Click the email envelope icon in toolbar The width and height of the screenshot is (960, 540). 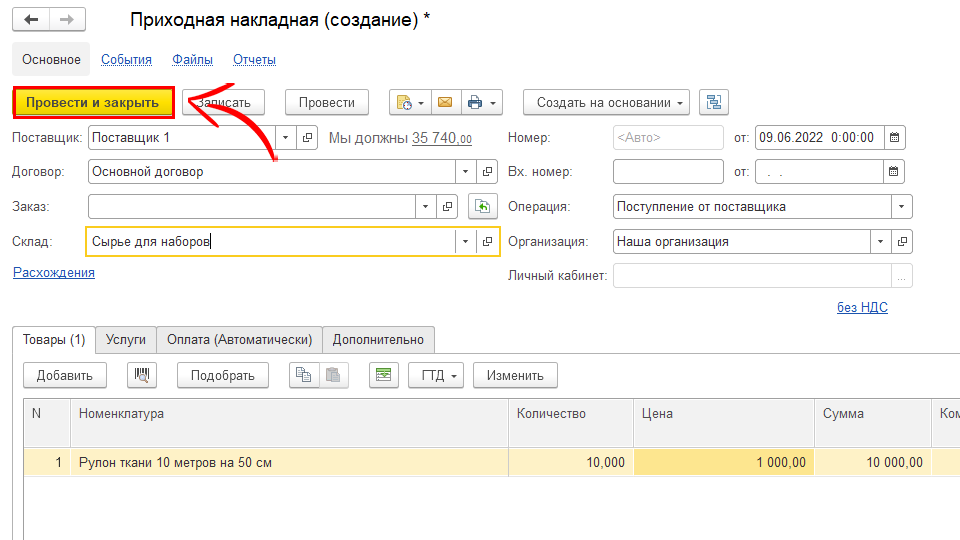[445, 102]
